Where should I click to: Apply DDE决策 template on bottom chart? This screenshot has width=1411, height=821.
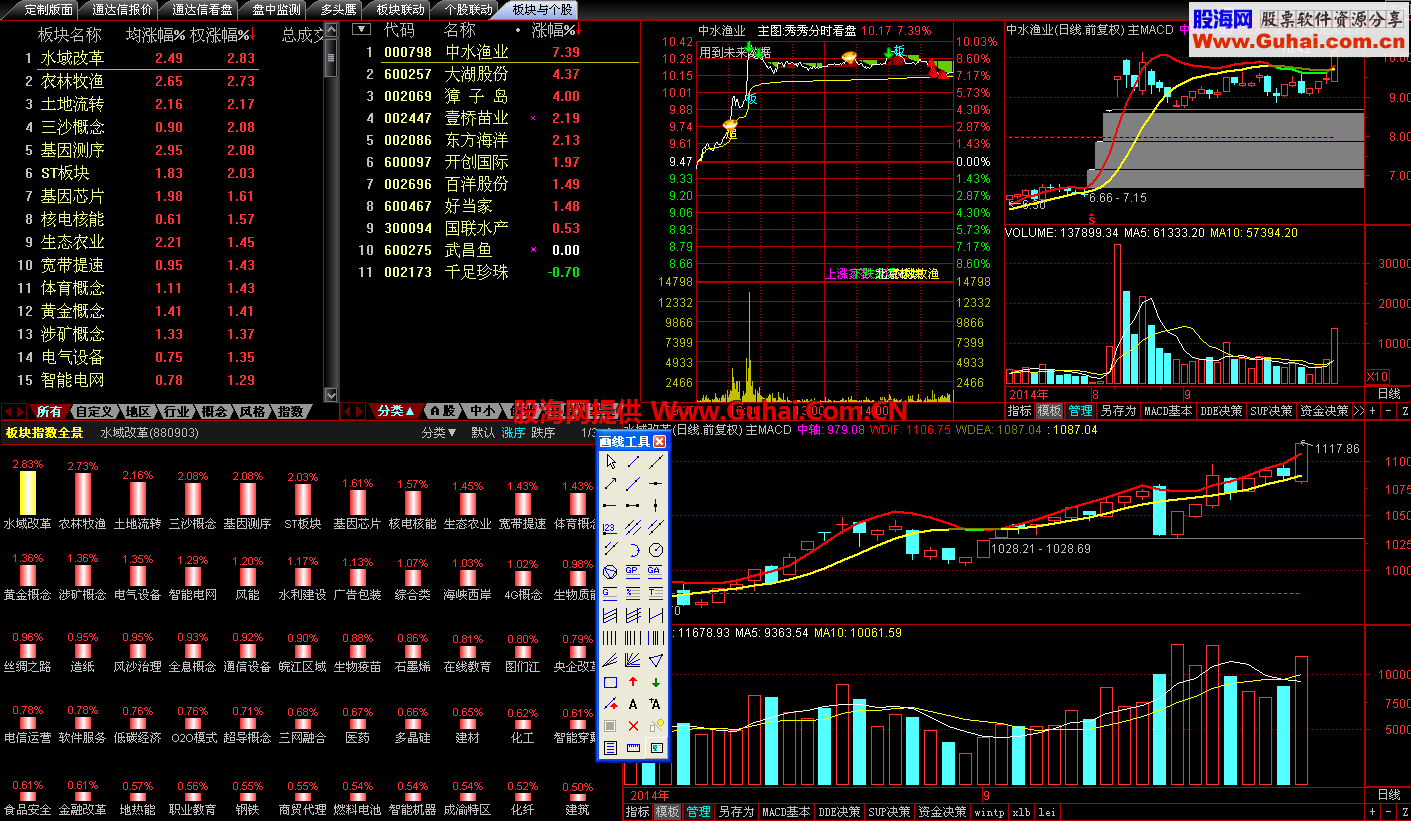[x=840, y=811]
